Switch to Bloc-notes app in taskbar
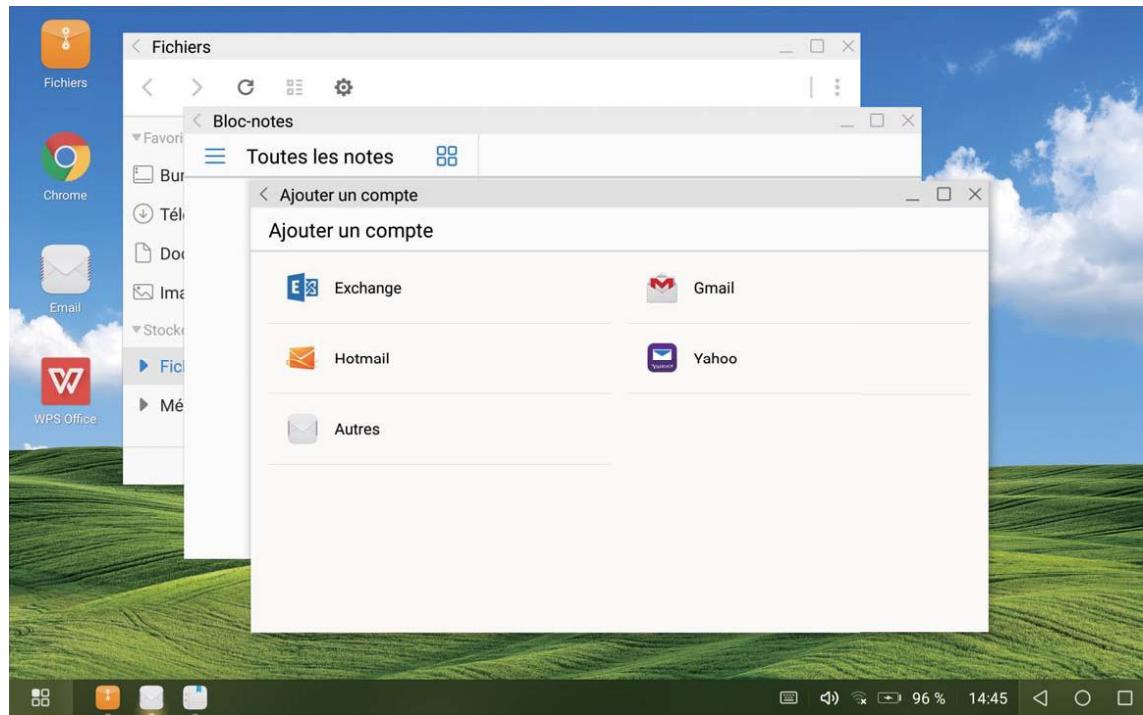The height and width of the screenshot is (715, 1143). pyautogui.click(x=195, y=698)
